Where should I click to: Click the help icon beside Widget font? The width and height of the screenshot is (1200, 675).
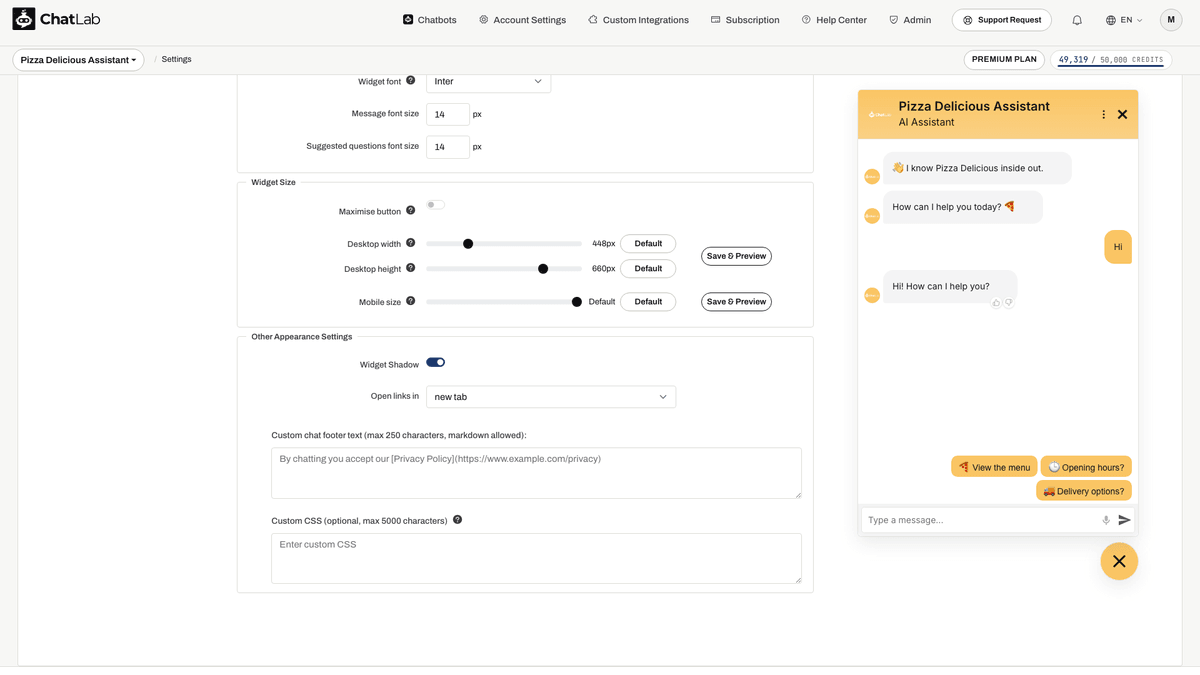(x=410, y=80)
